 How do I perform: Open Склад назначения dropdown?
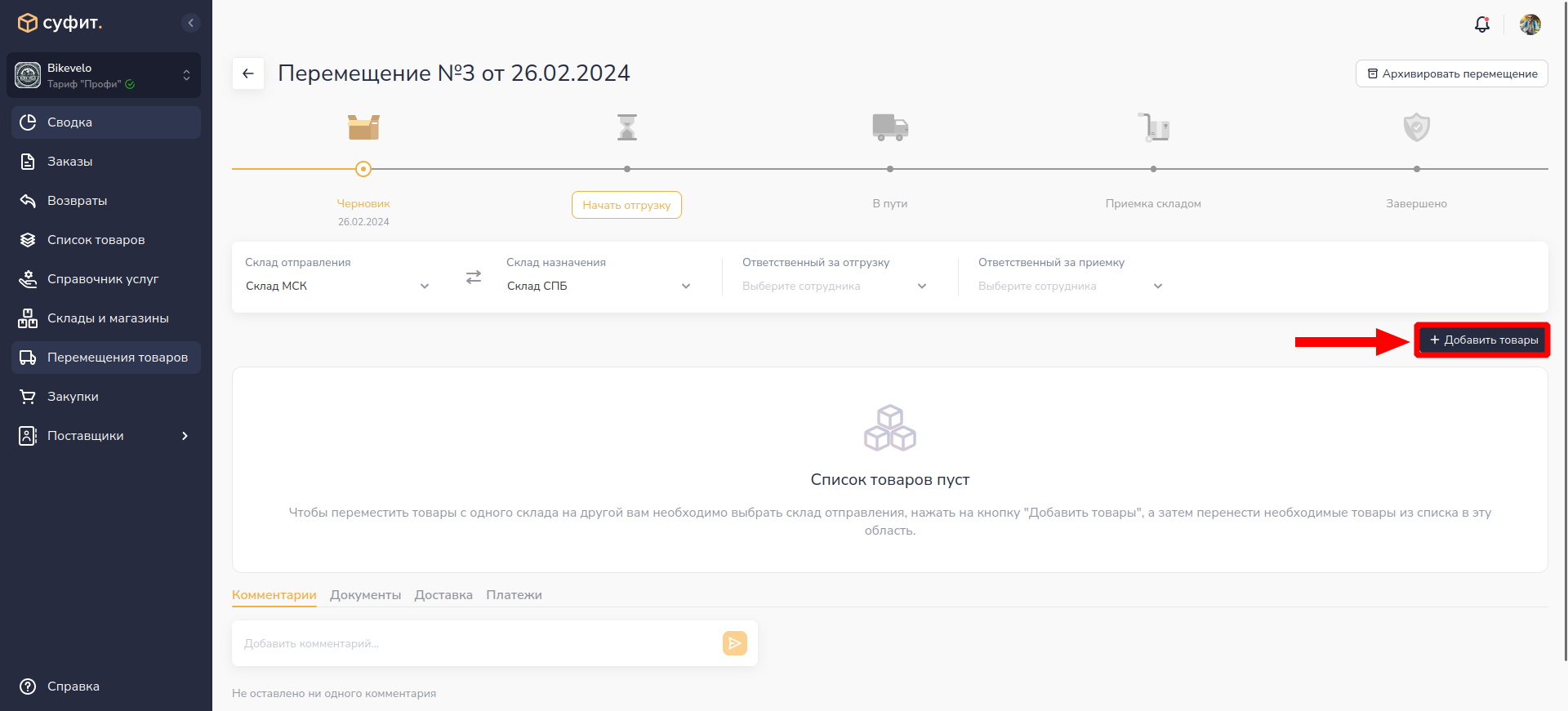point(599,286)
